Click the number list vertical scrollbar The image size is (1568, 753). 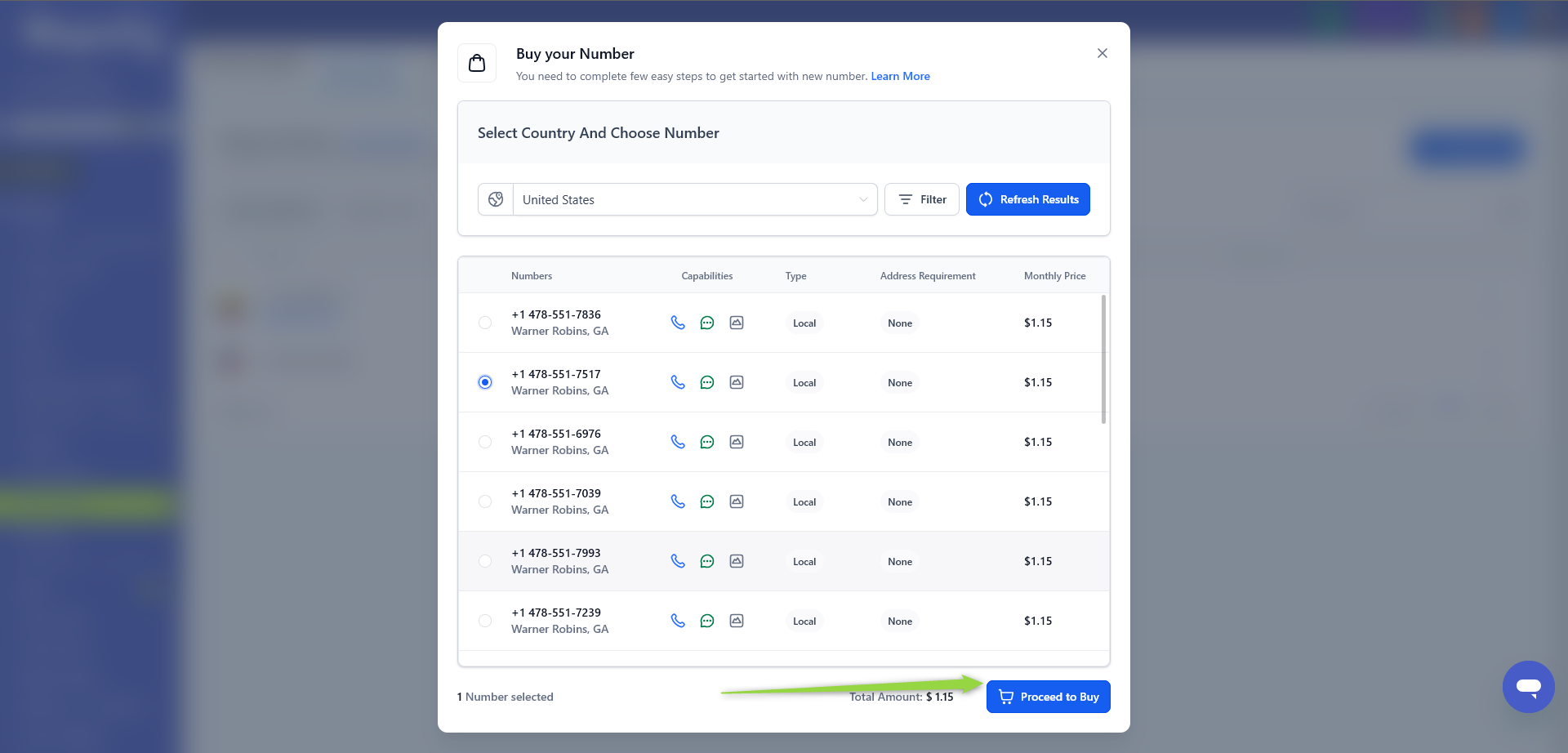[x=1103, y=359]
